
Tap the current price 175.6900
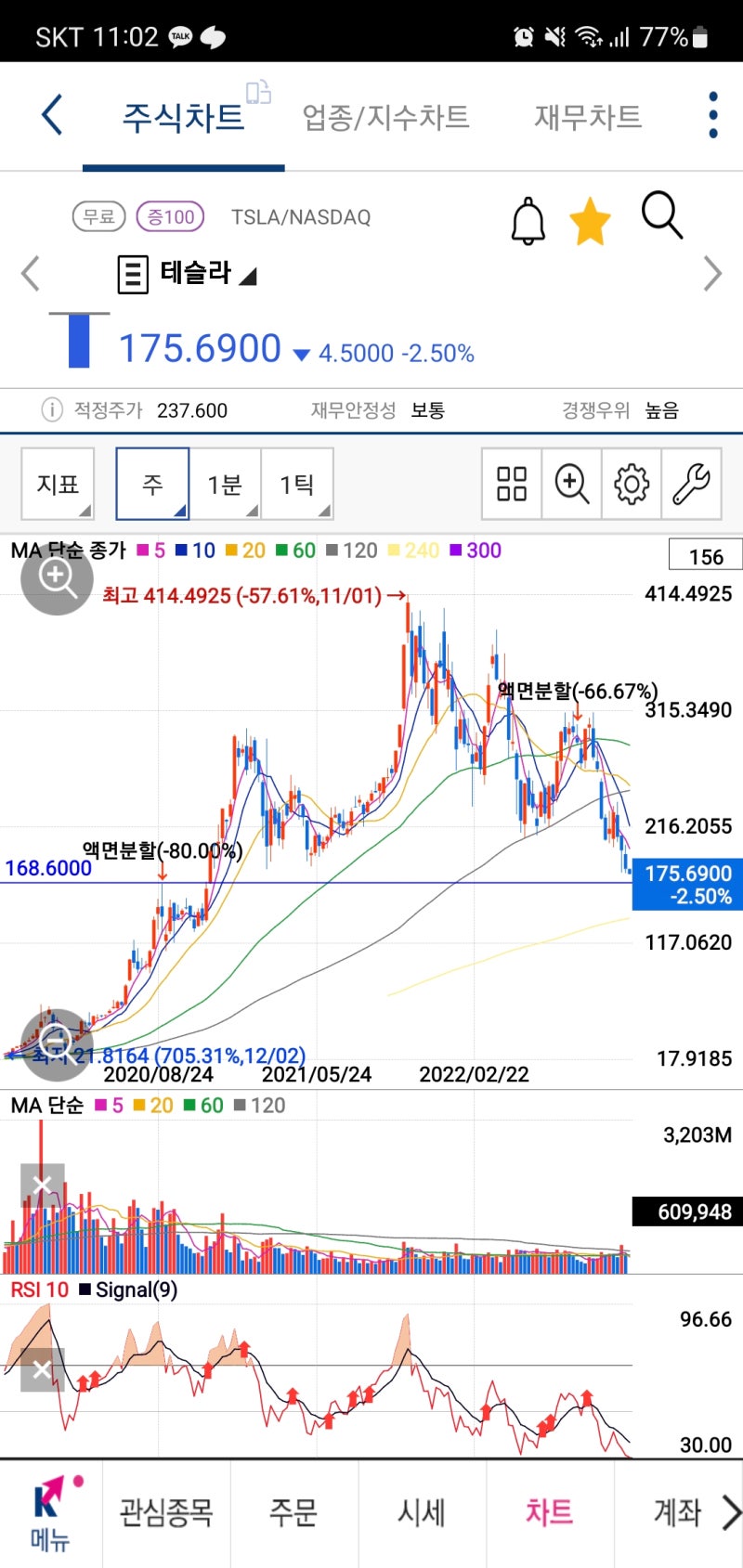[x=200, y=349]
